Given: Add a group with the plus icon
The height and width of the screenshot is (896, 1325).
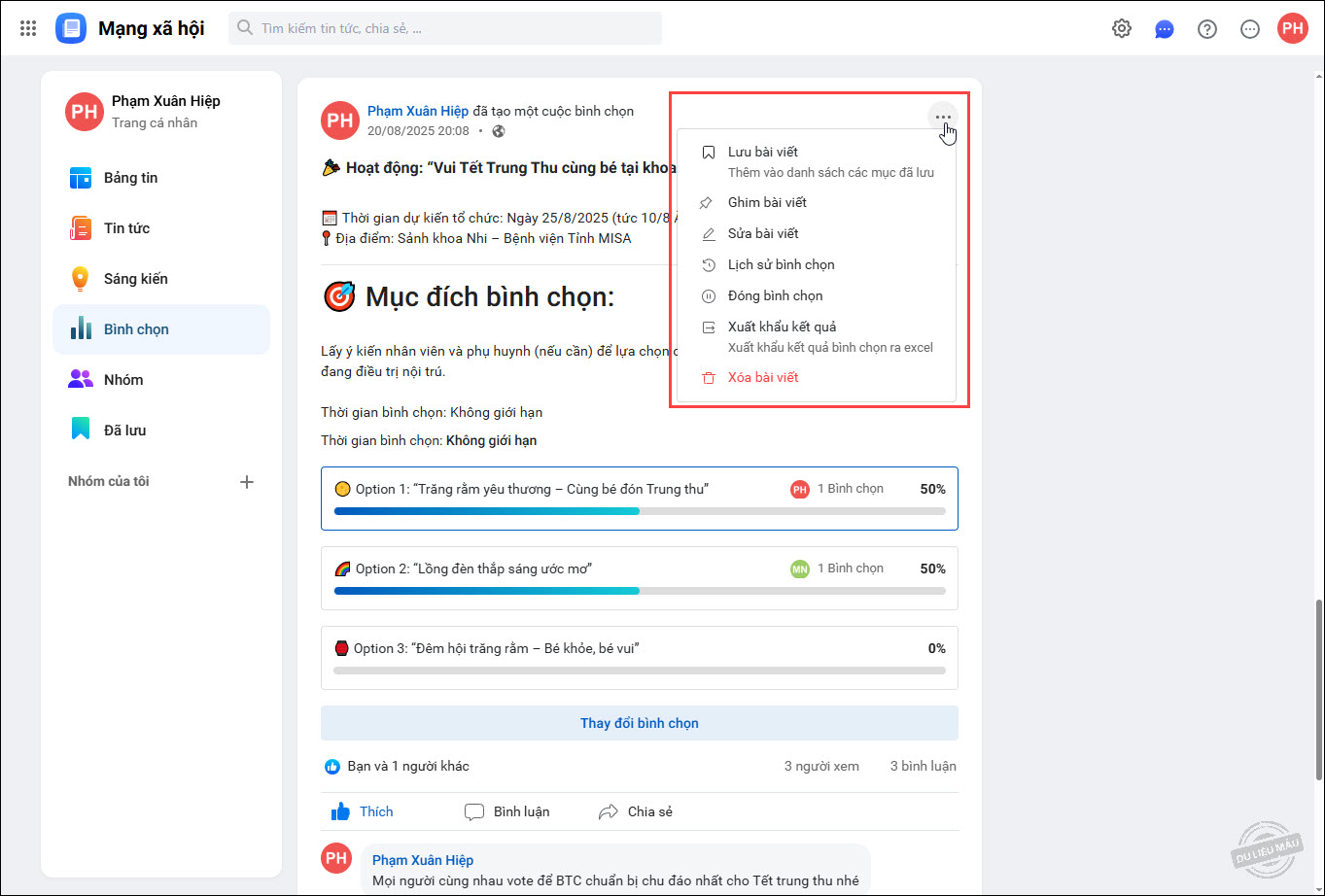Looking at the screenshot, I should coord(247,482).
